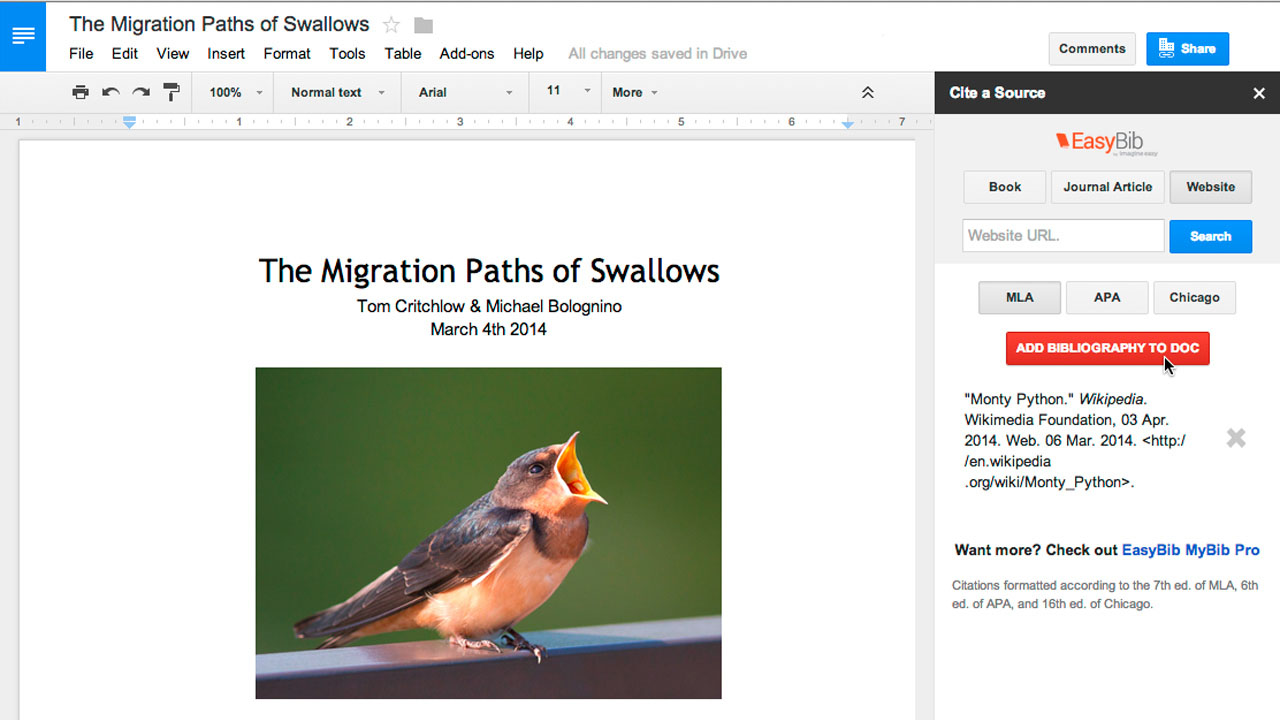Screen dimensions: 1280x720
Task: Open the folder icon next to title
Action: click(423, 25)
